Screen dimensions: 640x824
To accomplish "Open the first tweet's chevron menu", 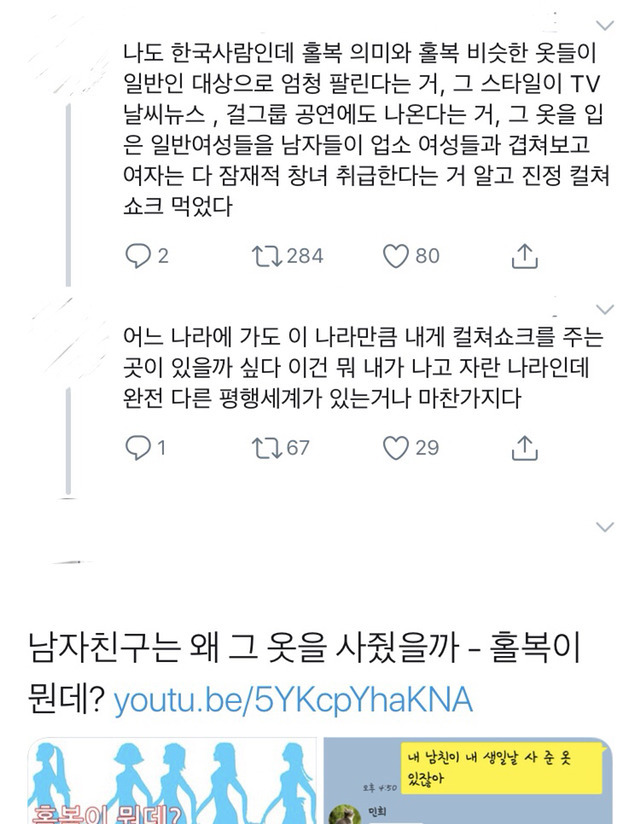I will [x=604, y=24].
